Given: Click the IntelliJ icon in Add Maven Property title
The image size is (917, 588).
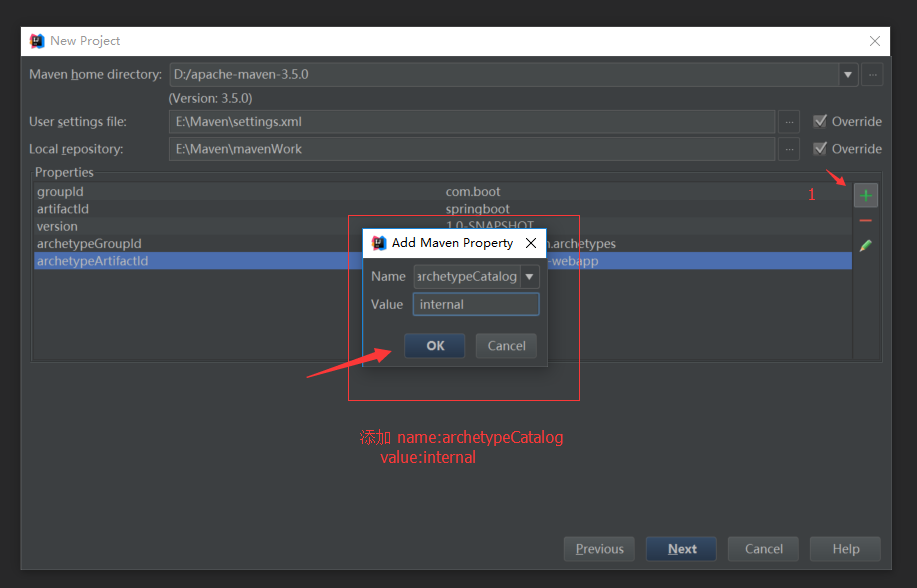Looking at the screenshot, I should point(379,243).
